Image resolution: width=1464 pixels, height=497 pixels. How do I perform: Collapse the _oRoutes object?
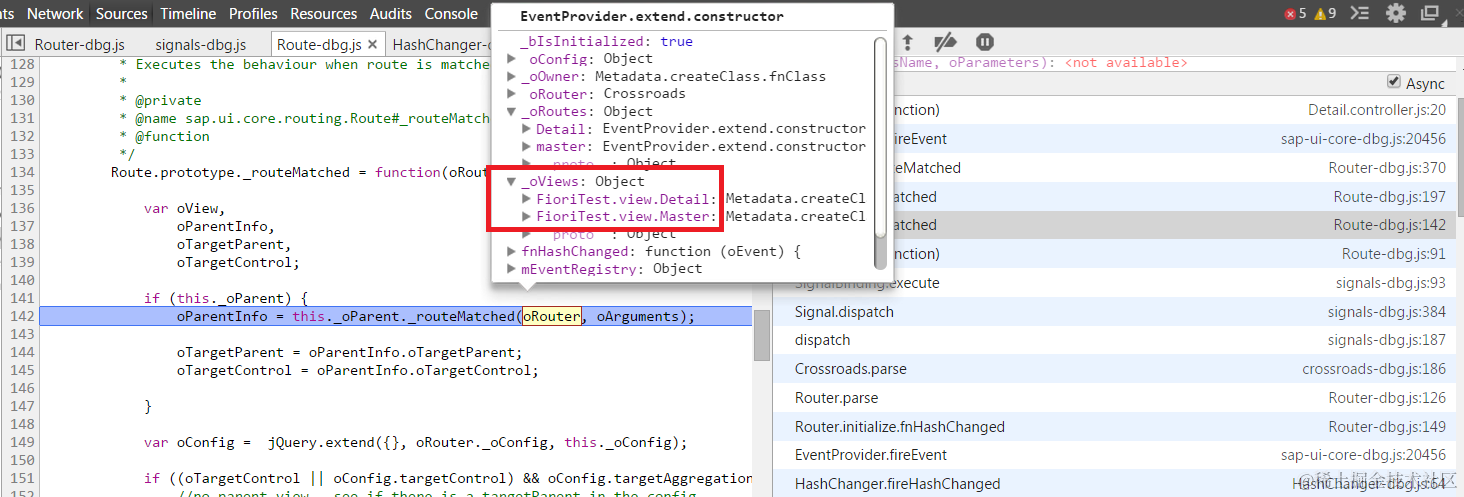point(512,111)
